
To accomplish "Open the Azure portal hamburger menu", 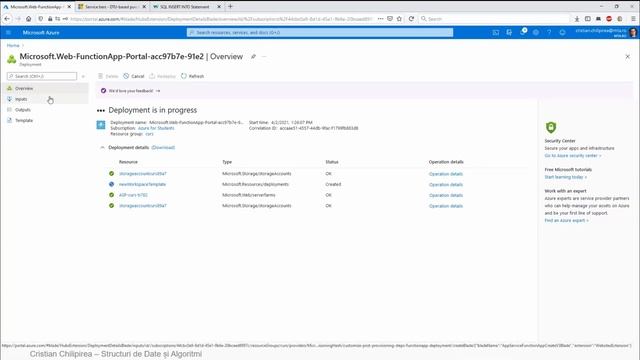I will [9, 32].
